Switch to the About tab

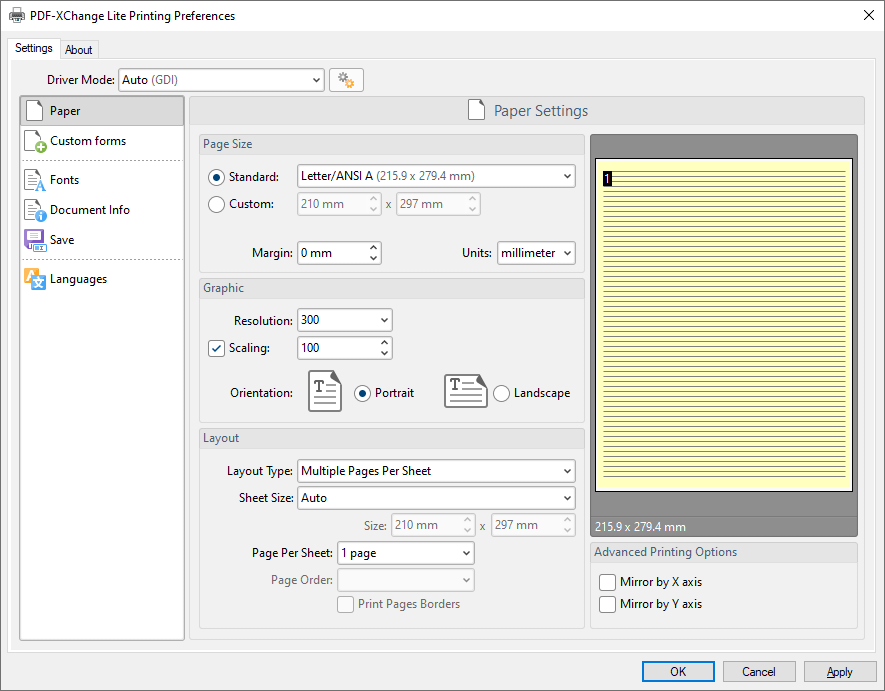(x=79, y=49)
